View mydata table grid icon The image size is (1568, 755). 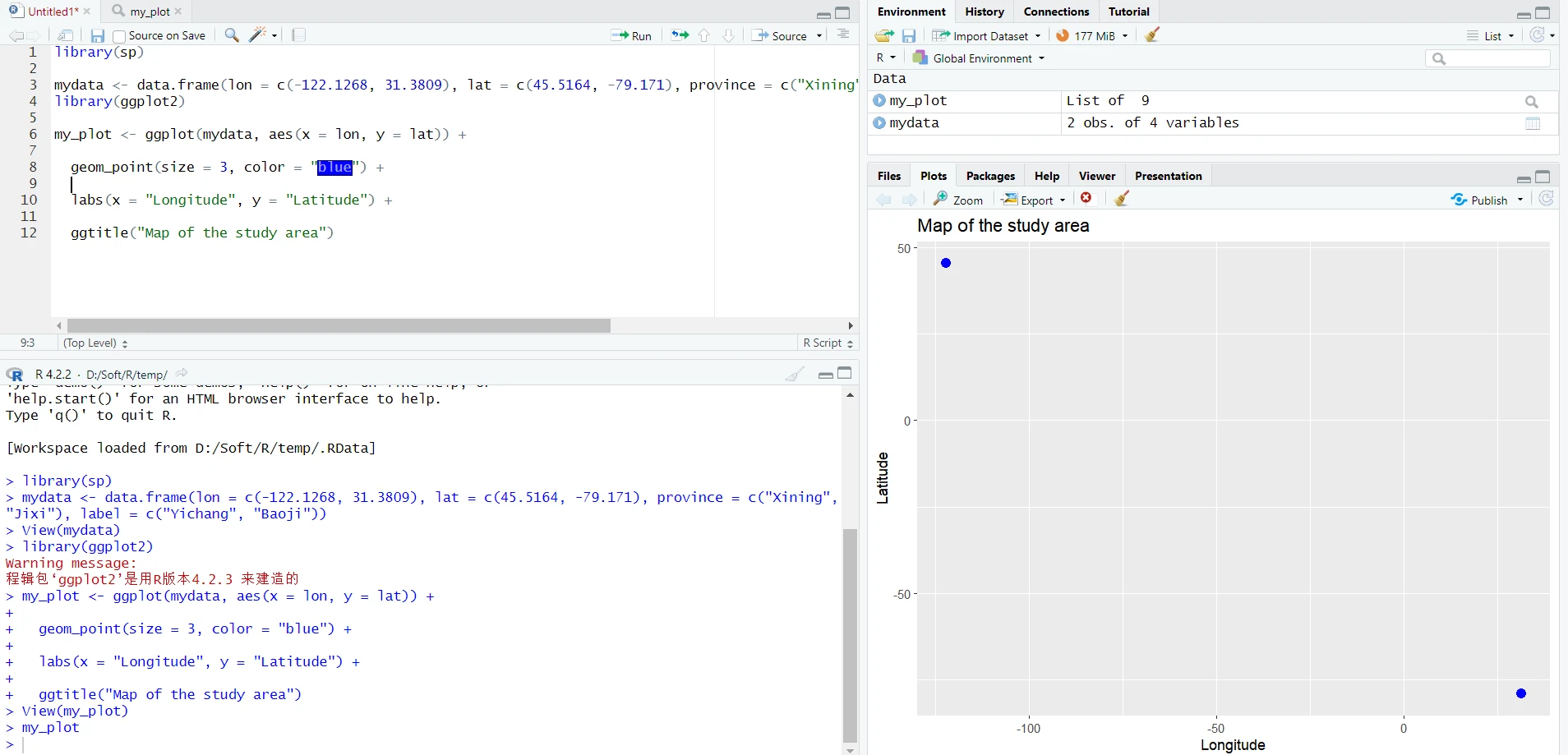(x=1533, y=123)
